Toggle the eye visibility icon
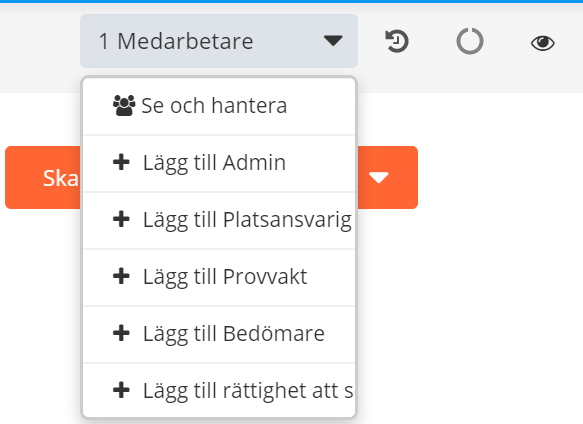 pyautogui.click(x=542, y=43)
